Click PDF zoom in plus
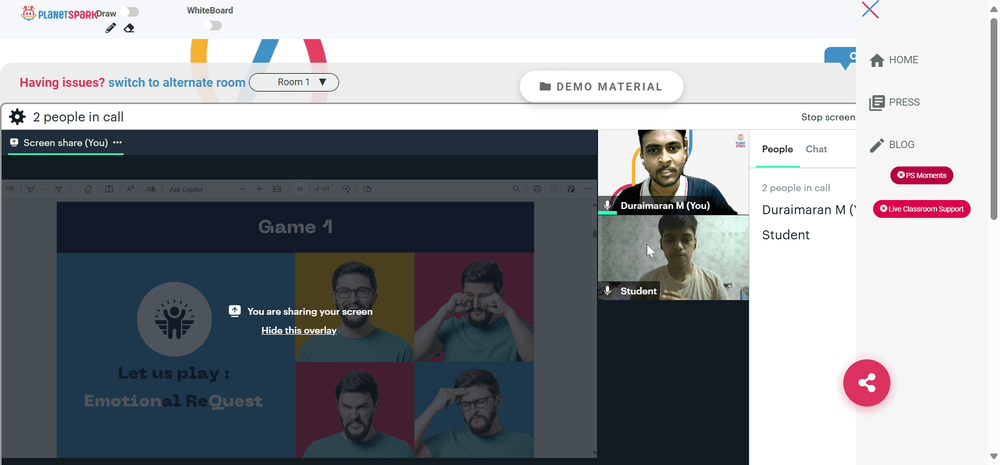 [260, 189]
